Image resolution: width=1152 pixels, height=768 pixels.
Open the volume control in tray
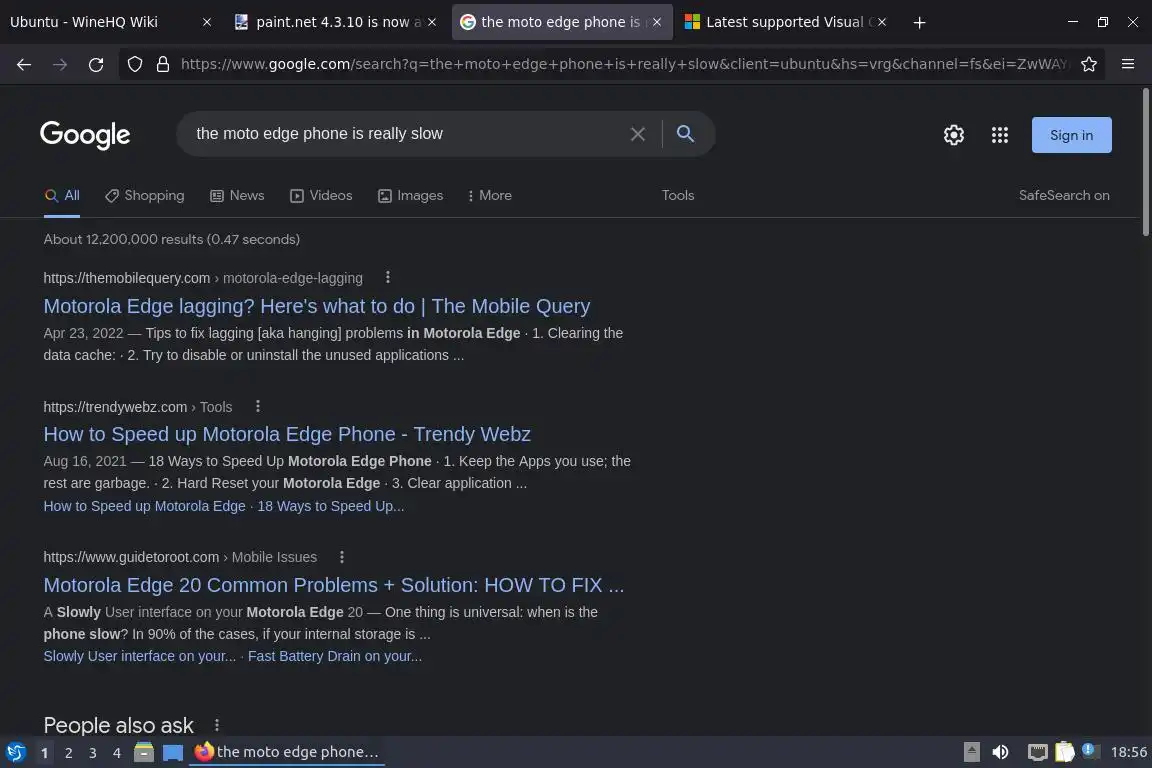pyautogui.click(x=1000, y=753)
